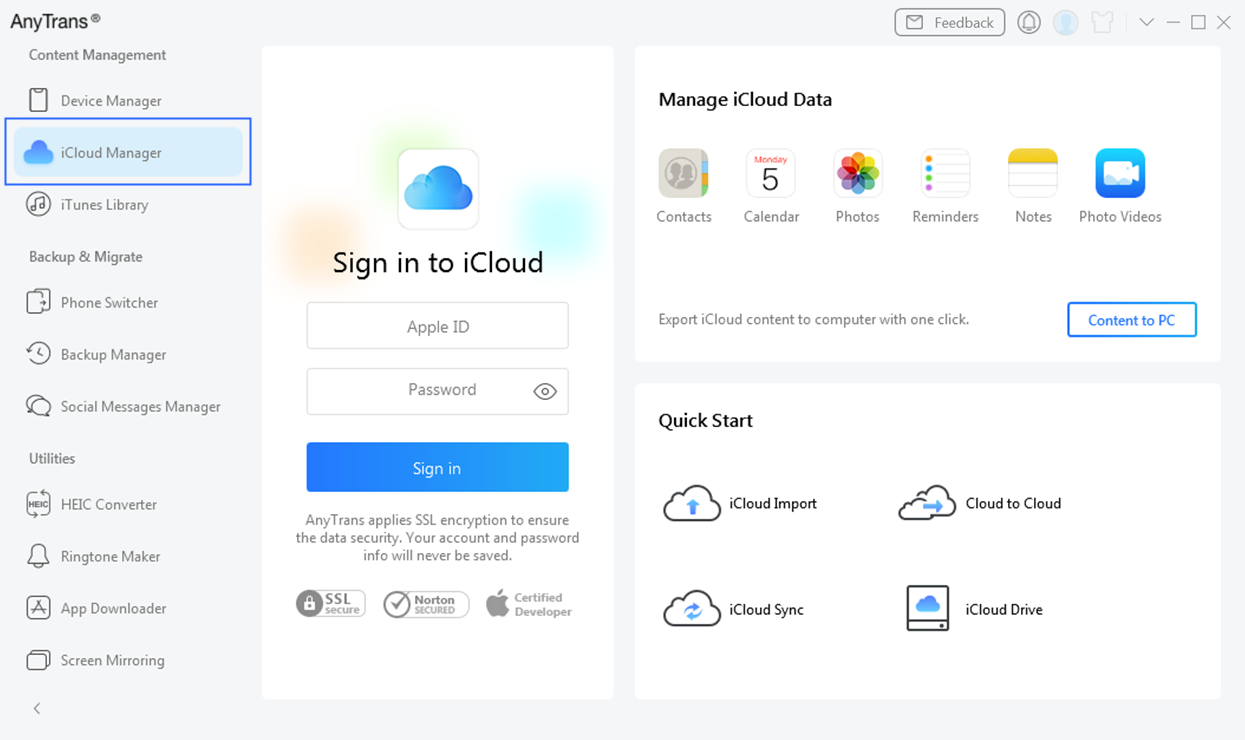Click the Manage iCloud Data heading
This screenshot has height=740, width=1245.
click(745, 100)
